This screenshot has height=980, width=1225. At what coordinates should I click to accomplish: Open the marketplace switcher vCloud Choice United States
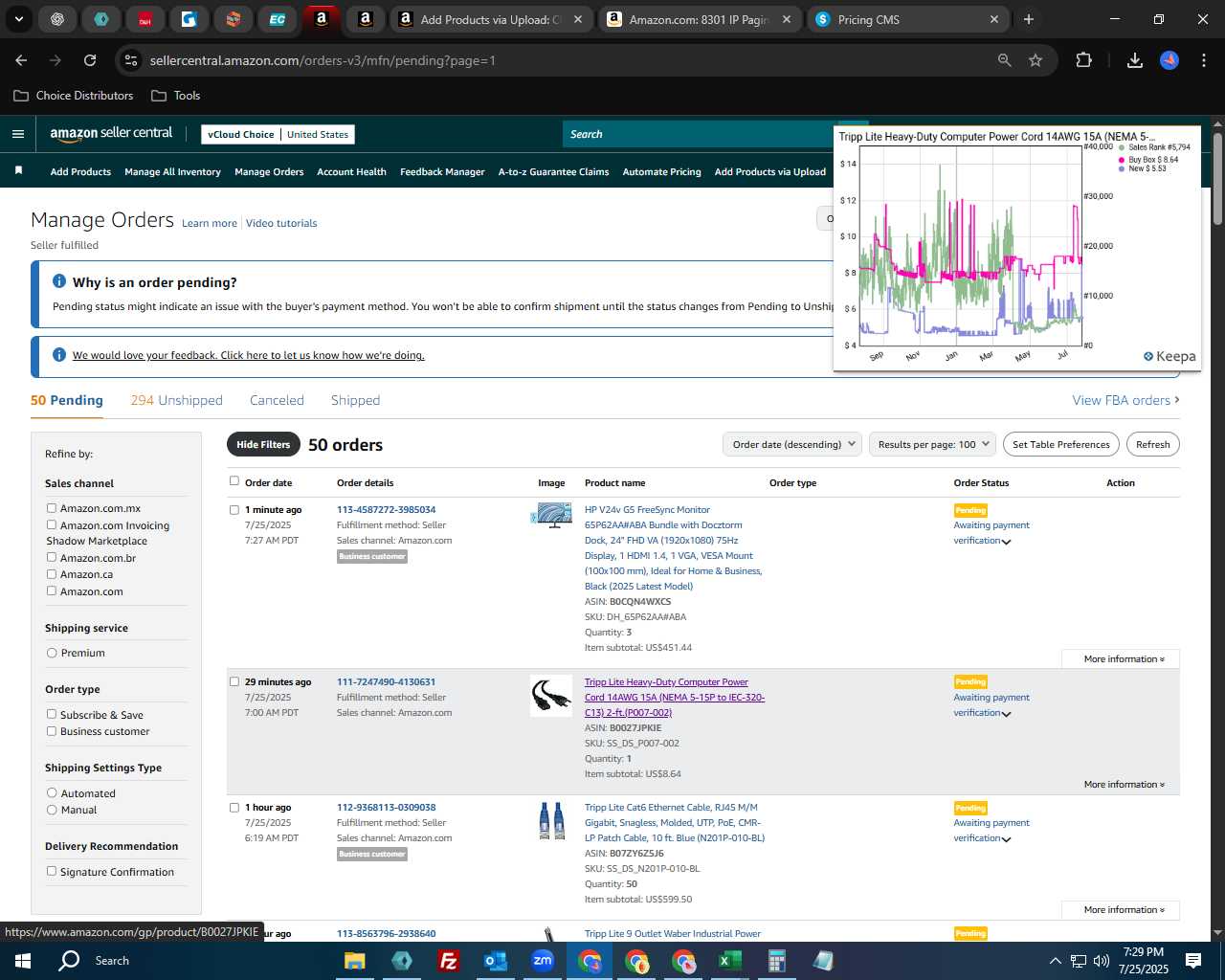tap(278, 134)
